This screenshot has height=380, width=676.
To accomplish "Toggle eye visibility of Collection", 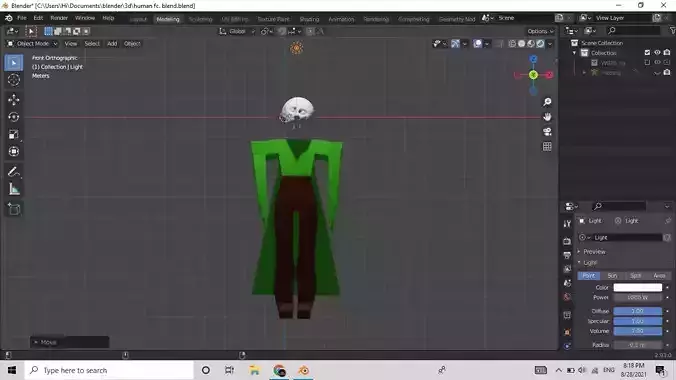I will [657, 53].
